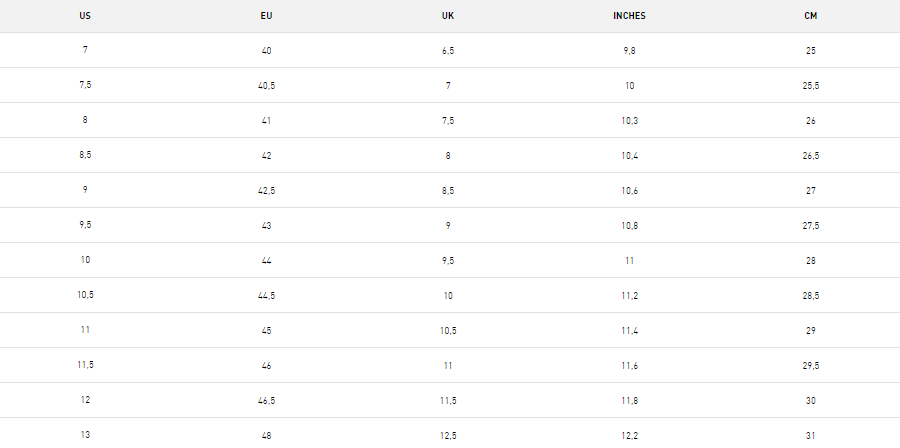This screenshot has height=448, width=900.
Task: Click the CM column header
Action: pyautogui.click(x=810, y=16)
